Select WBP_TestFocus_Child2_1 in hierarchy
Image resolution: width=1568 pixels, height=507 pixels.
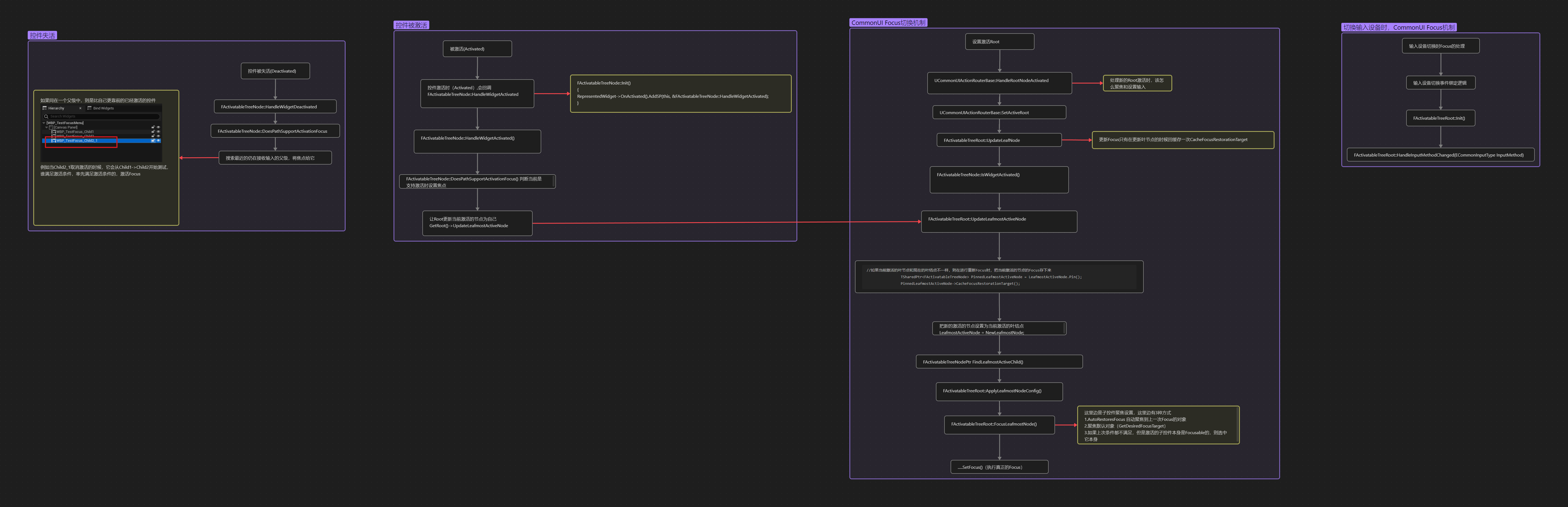pos(77,140)
